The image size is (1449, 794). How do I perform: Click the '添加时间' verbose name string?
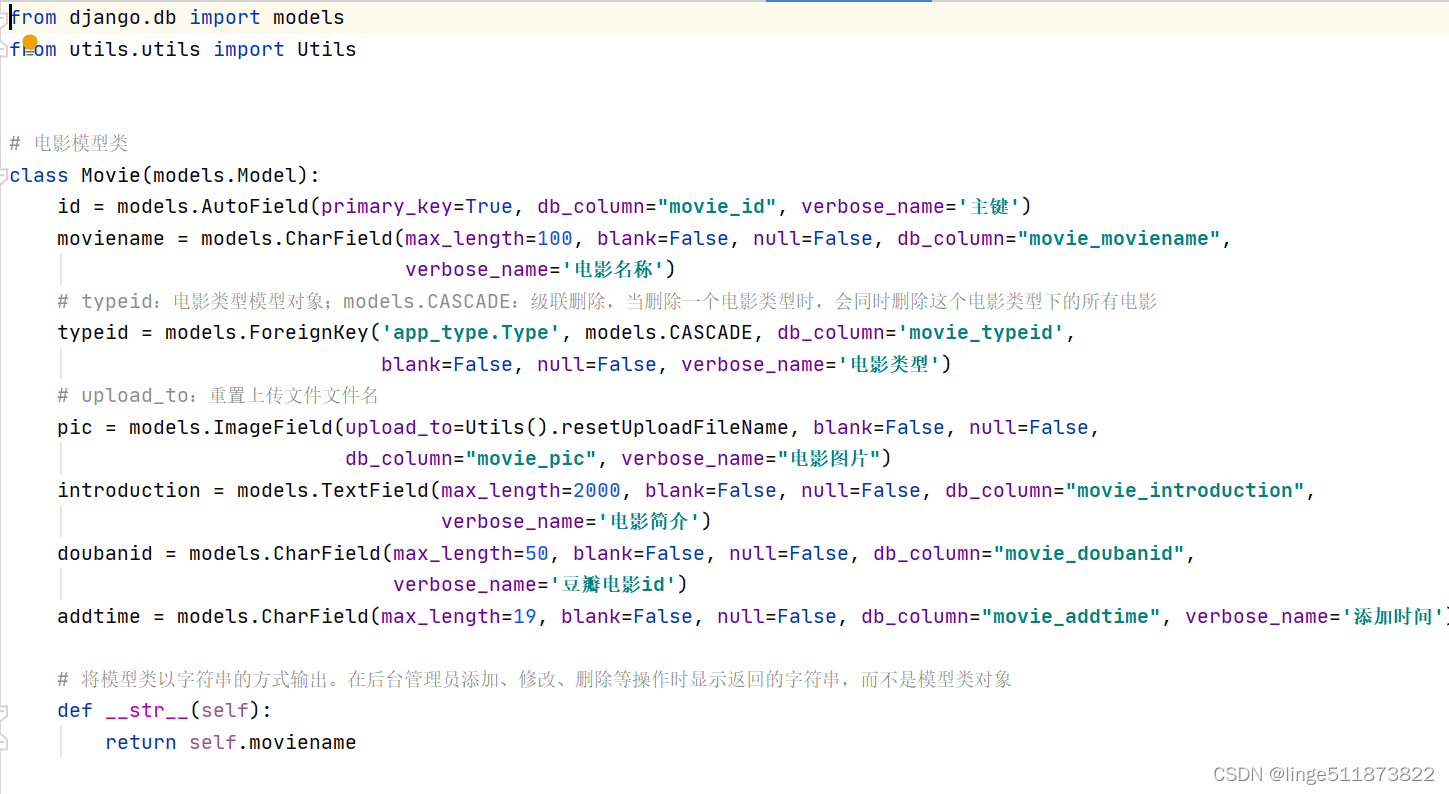coord(1394,616)
